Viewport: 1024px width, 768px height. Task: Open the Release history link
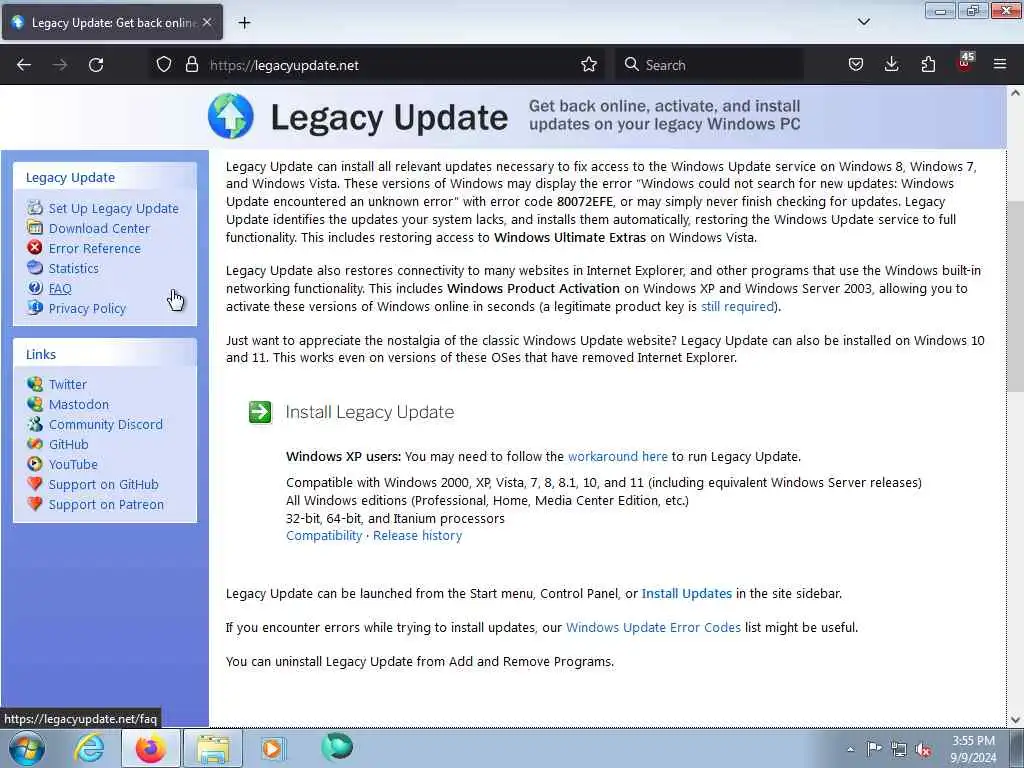coord(417,536)
